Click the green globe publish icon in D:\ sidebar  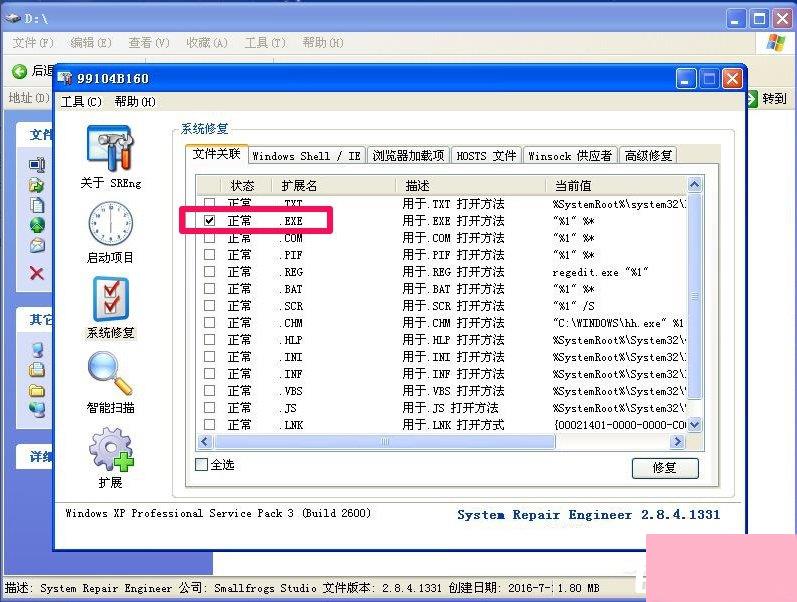point(37,225)
